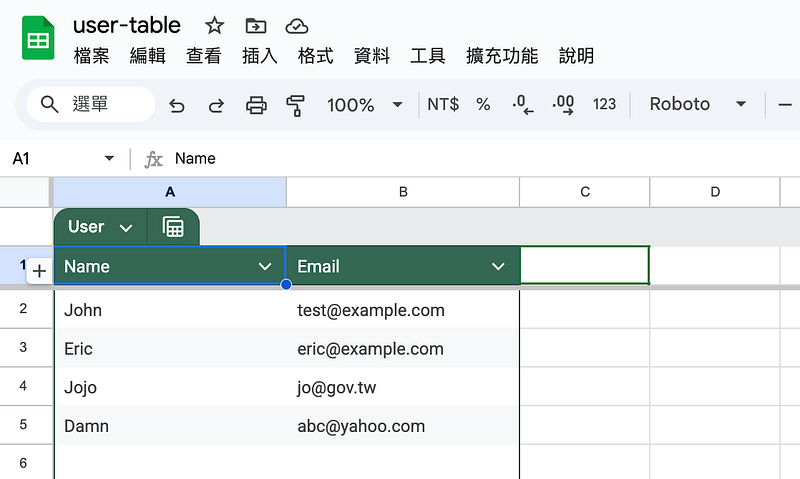Open the 格式 menu
Screen dimensions: 800x479
(x=316, y=56)
